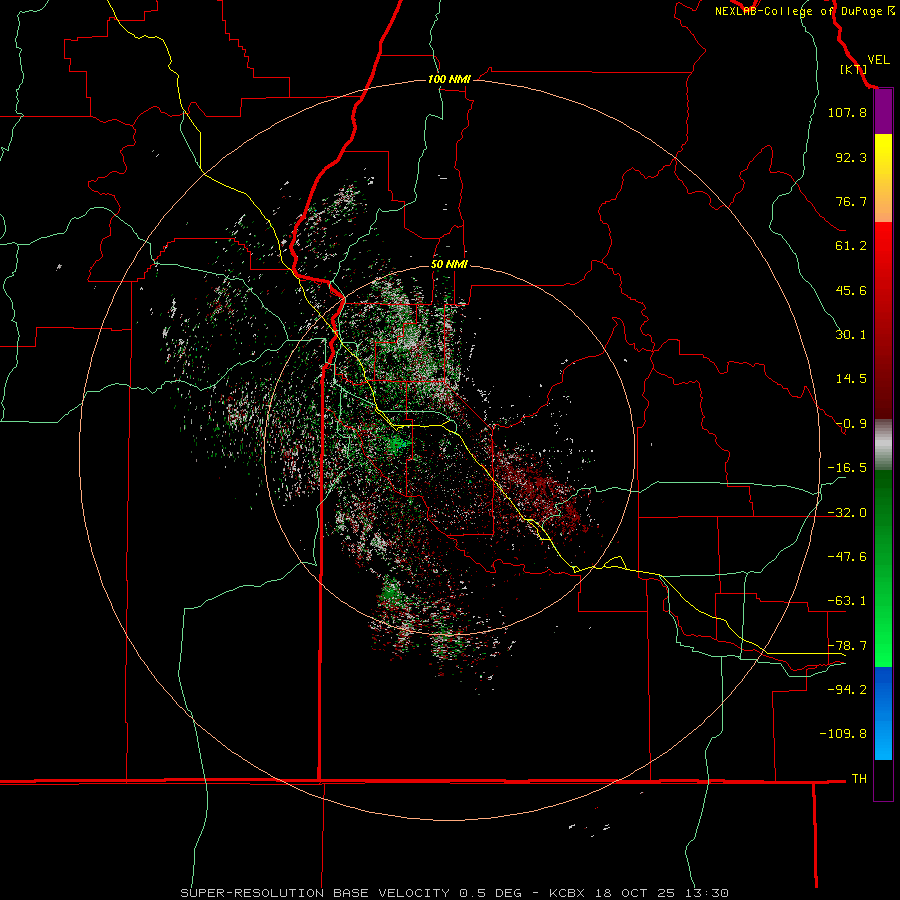This screenshot has width=900, height=900.
Task: Select the 107.8 legend value
Action: click(847, 112)
